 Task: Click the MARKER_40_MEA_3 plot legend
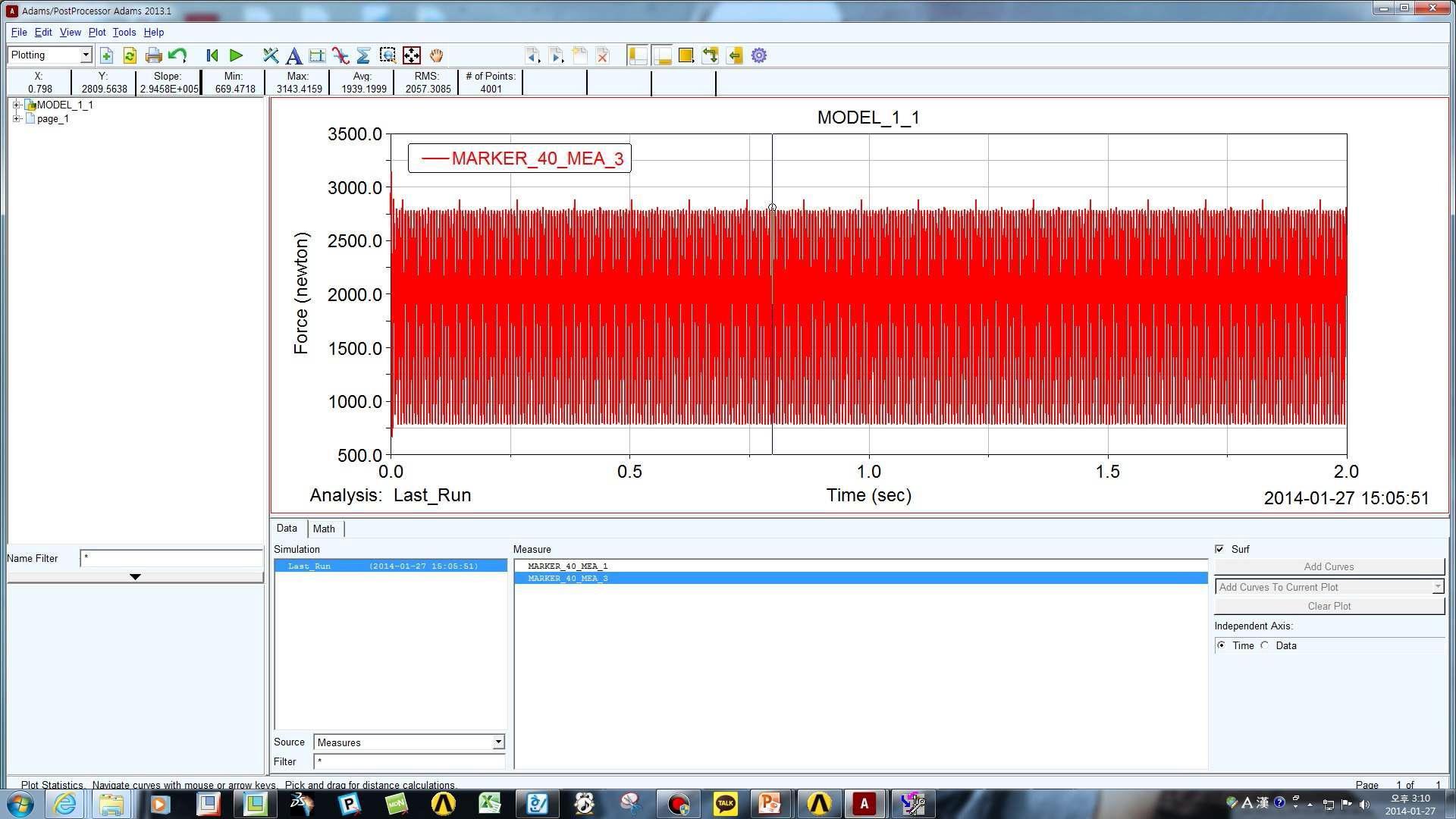click(x=520, y=158)
